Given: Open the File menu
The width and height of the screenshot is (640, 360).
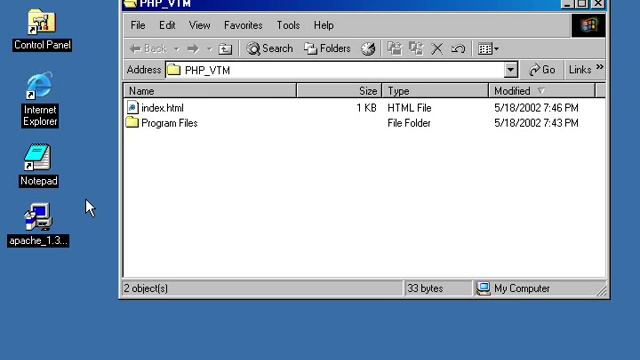Looking at the screenshot, I should [138, 25].
